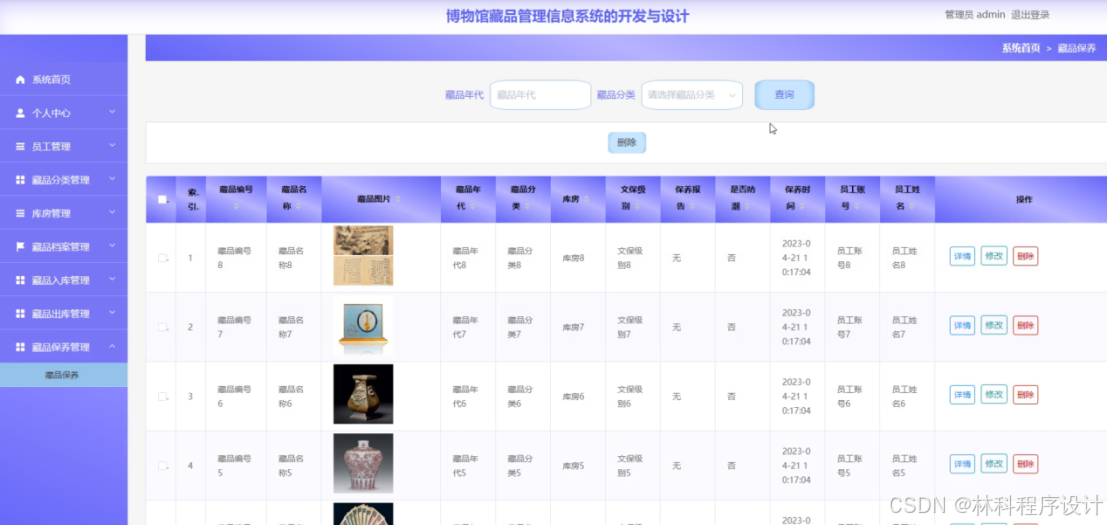
Task: Expand 员工管理 menu chevron
Action: [112, 145]
